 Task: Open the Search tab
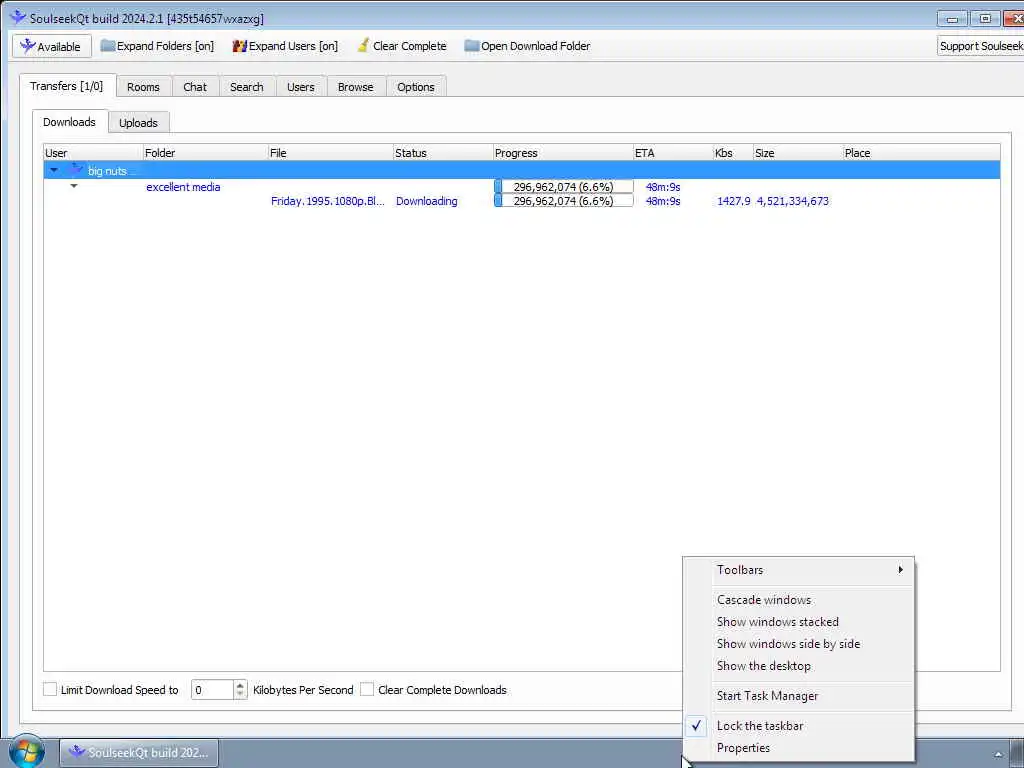tap(247, 87)
